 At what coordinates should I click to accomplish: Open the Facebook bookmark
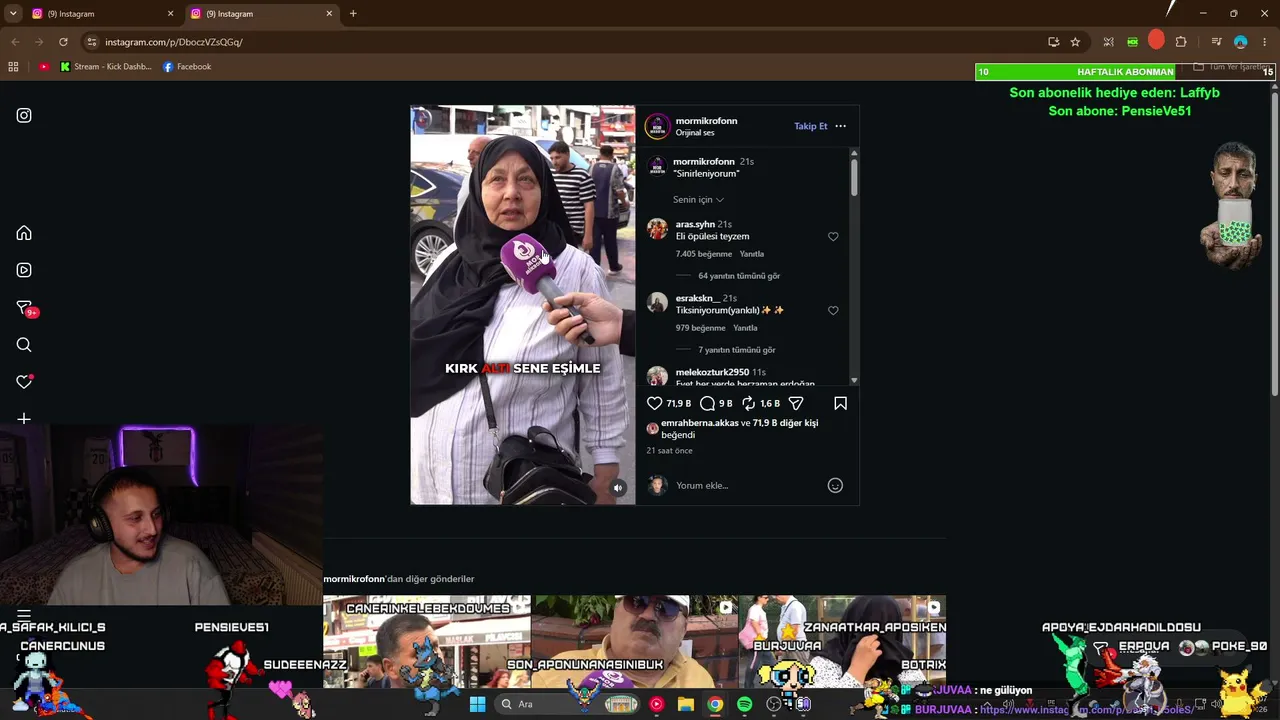(x=187, y=67)
